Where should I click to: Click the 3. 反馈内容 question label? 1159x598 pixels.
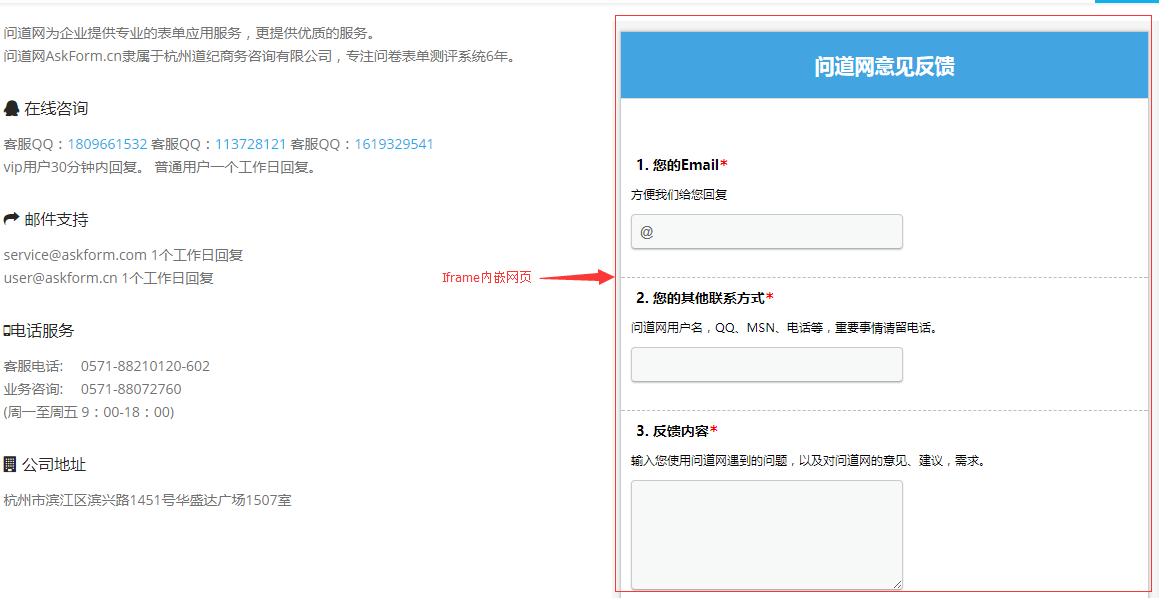click(x=676, y=430)
